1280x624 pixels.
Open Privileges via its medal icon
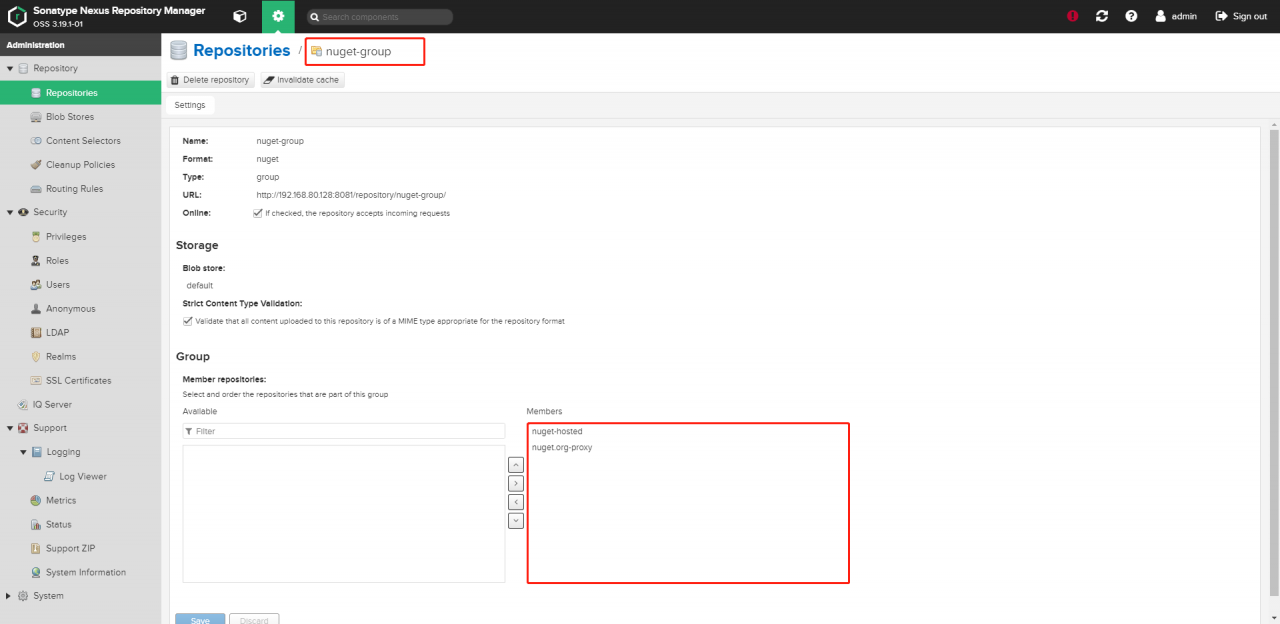(x=37, y=237)
